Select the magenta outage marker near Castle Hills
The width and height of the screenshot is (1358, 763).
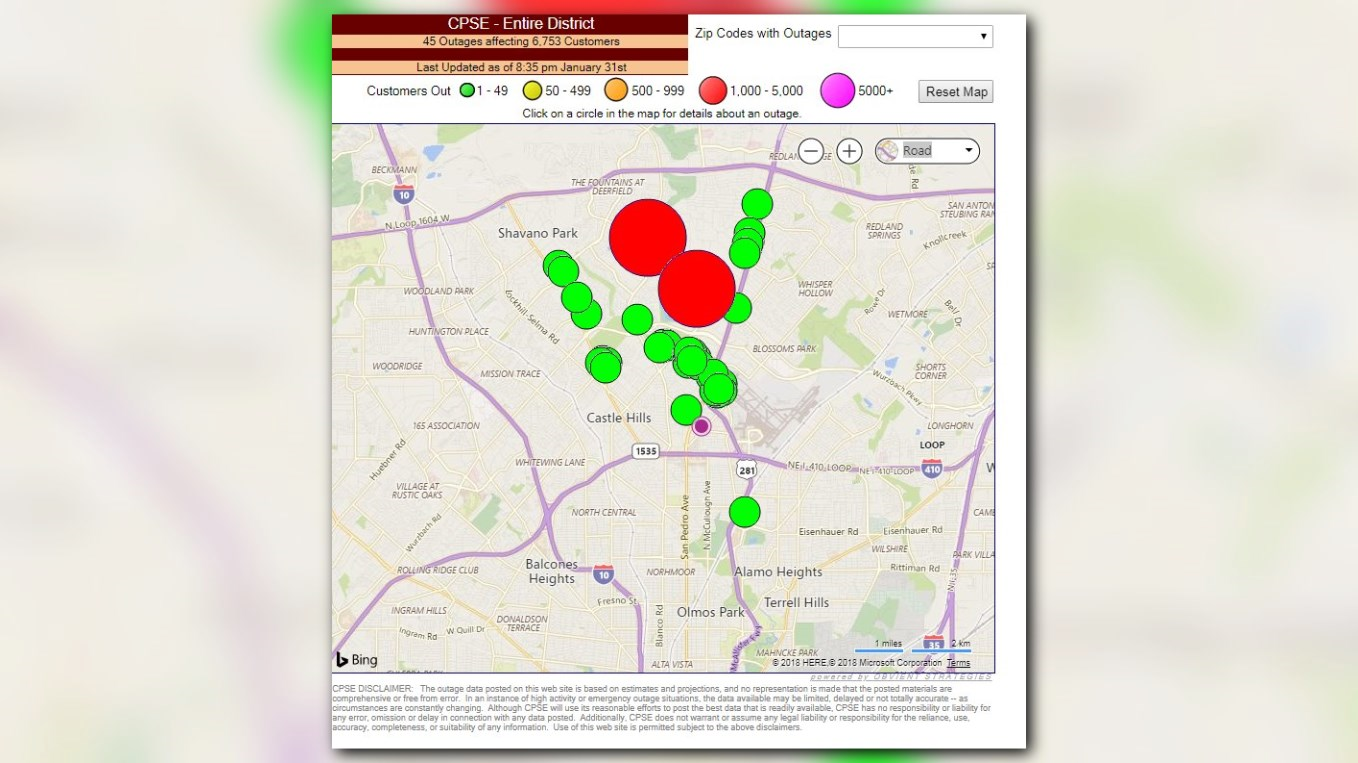[701, 425]
